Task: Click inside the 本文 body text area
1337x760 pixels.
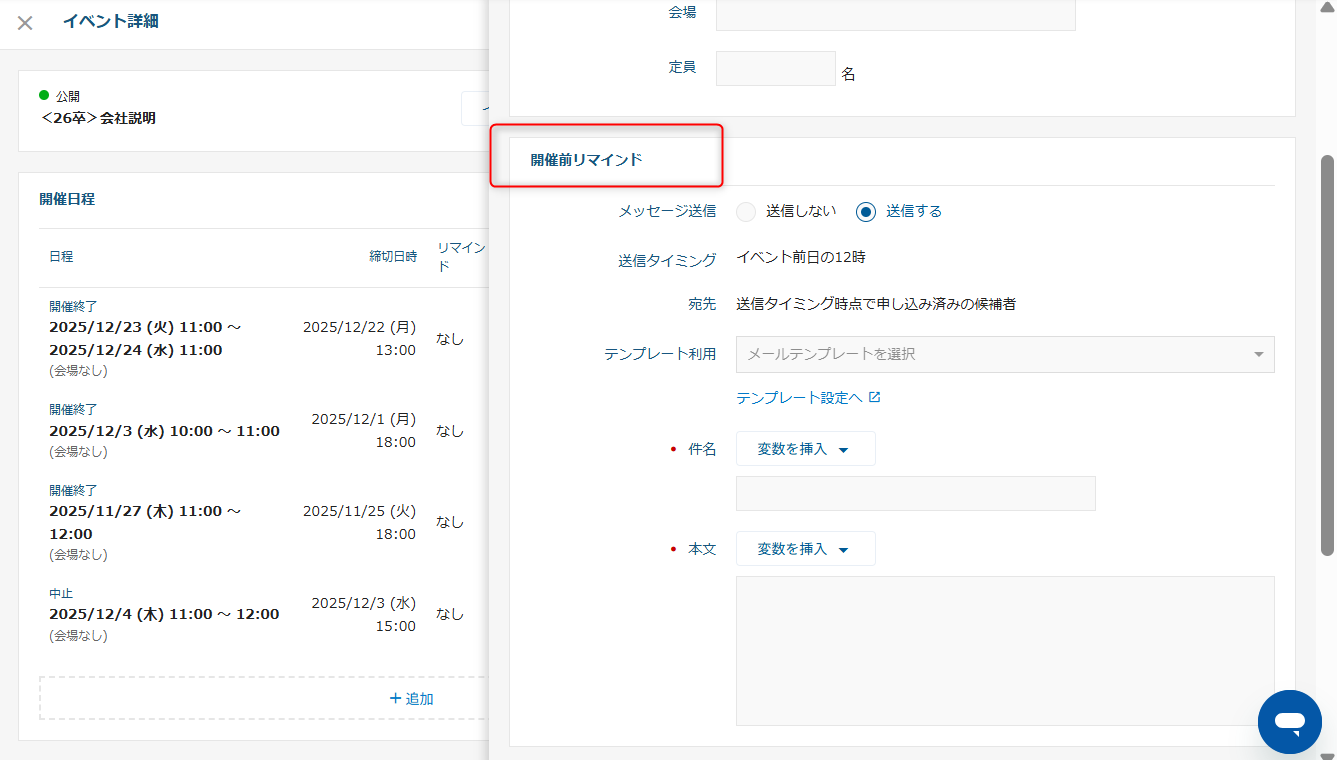Action: point(1004,650)
